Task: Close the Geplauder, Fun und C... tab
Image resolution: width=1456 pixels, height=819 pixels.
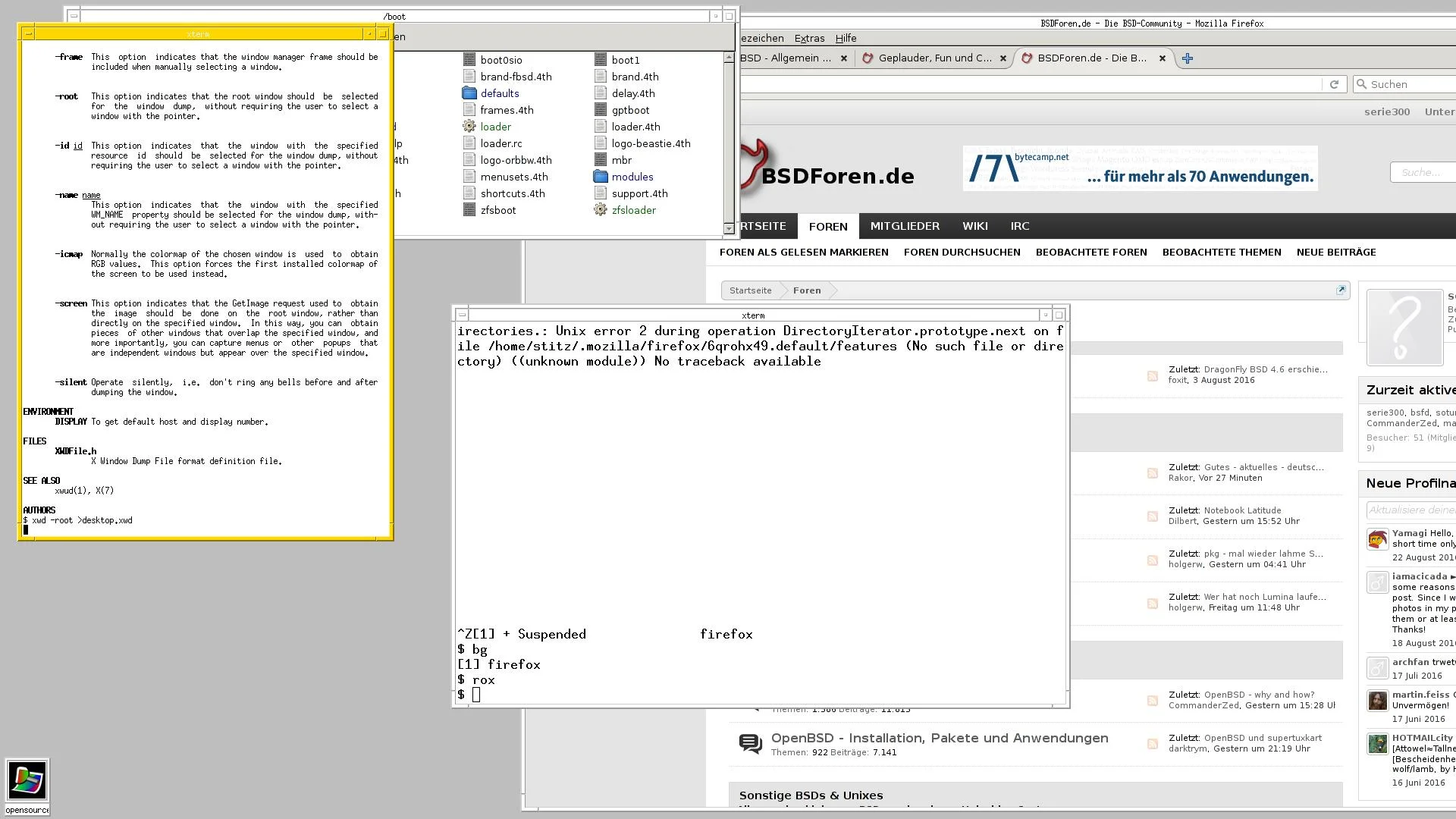Action: coord(1003,58)
